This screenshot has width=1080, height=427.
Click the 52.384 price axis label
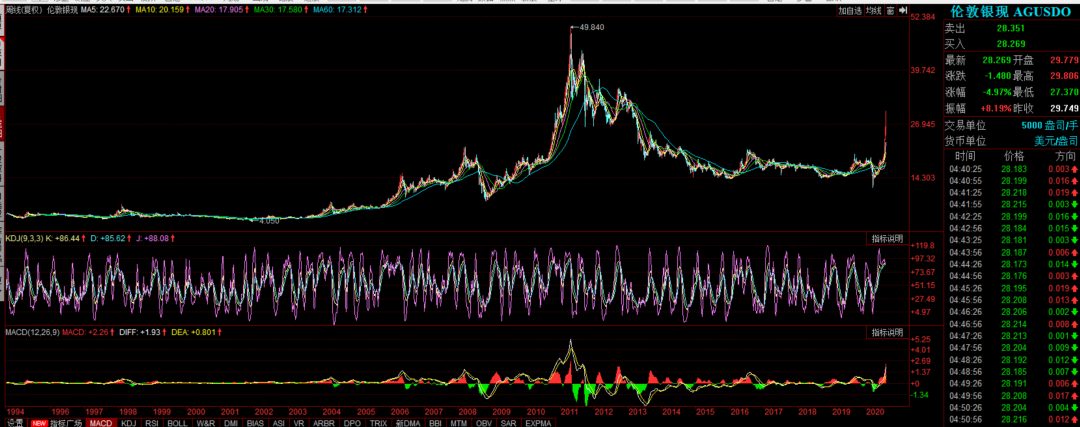click(923, 17)
